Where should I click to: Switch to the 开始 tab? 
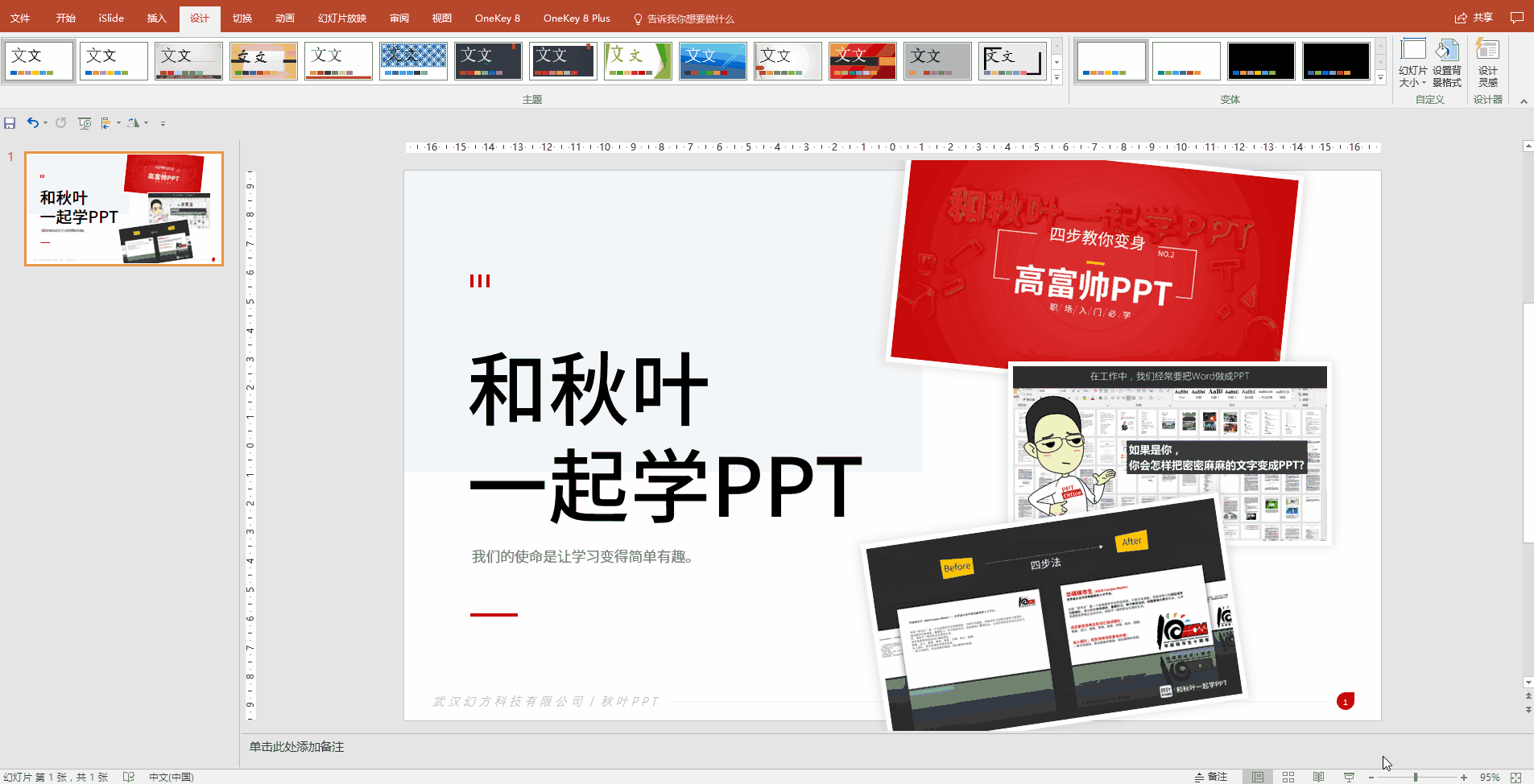pos(66,18)
